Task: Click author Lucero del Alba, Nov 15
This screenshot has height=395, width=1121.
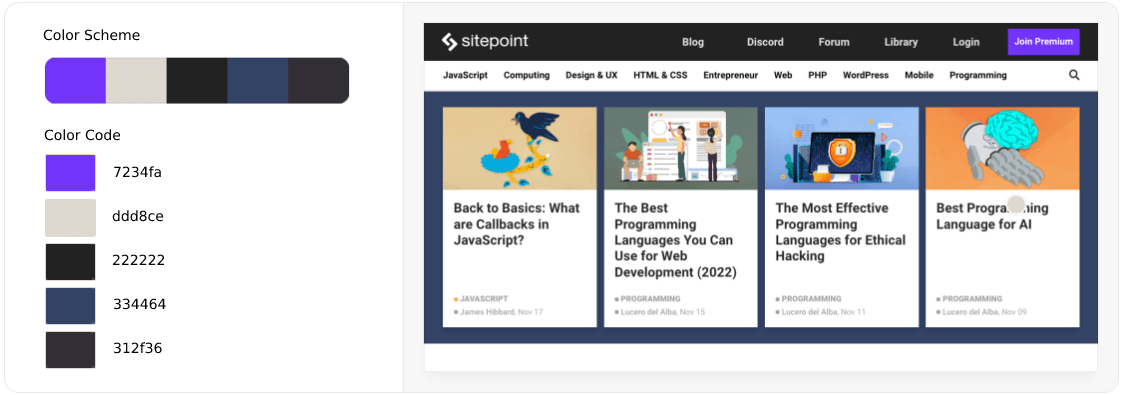Action: click(x=663, y=312)
